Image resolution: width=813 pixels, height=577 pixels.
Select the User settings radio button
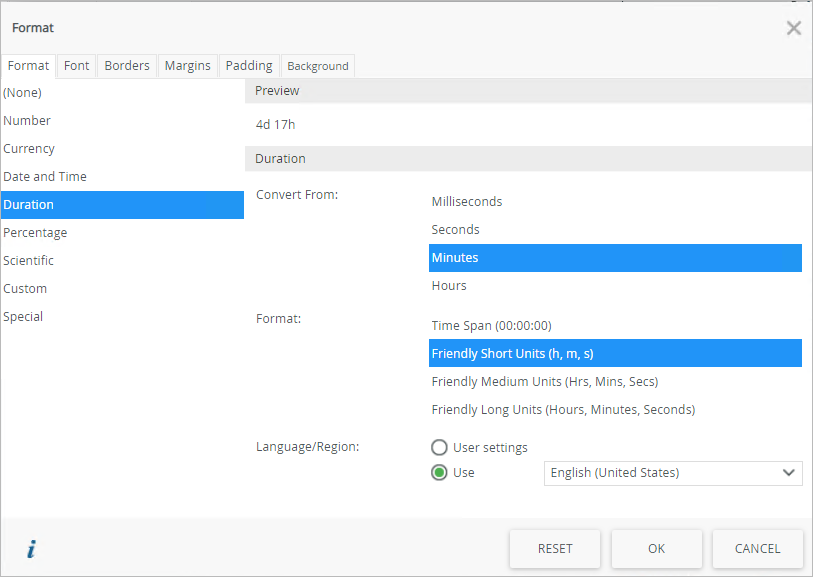[439, 448]
